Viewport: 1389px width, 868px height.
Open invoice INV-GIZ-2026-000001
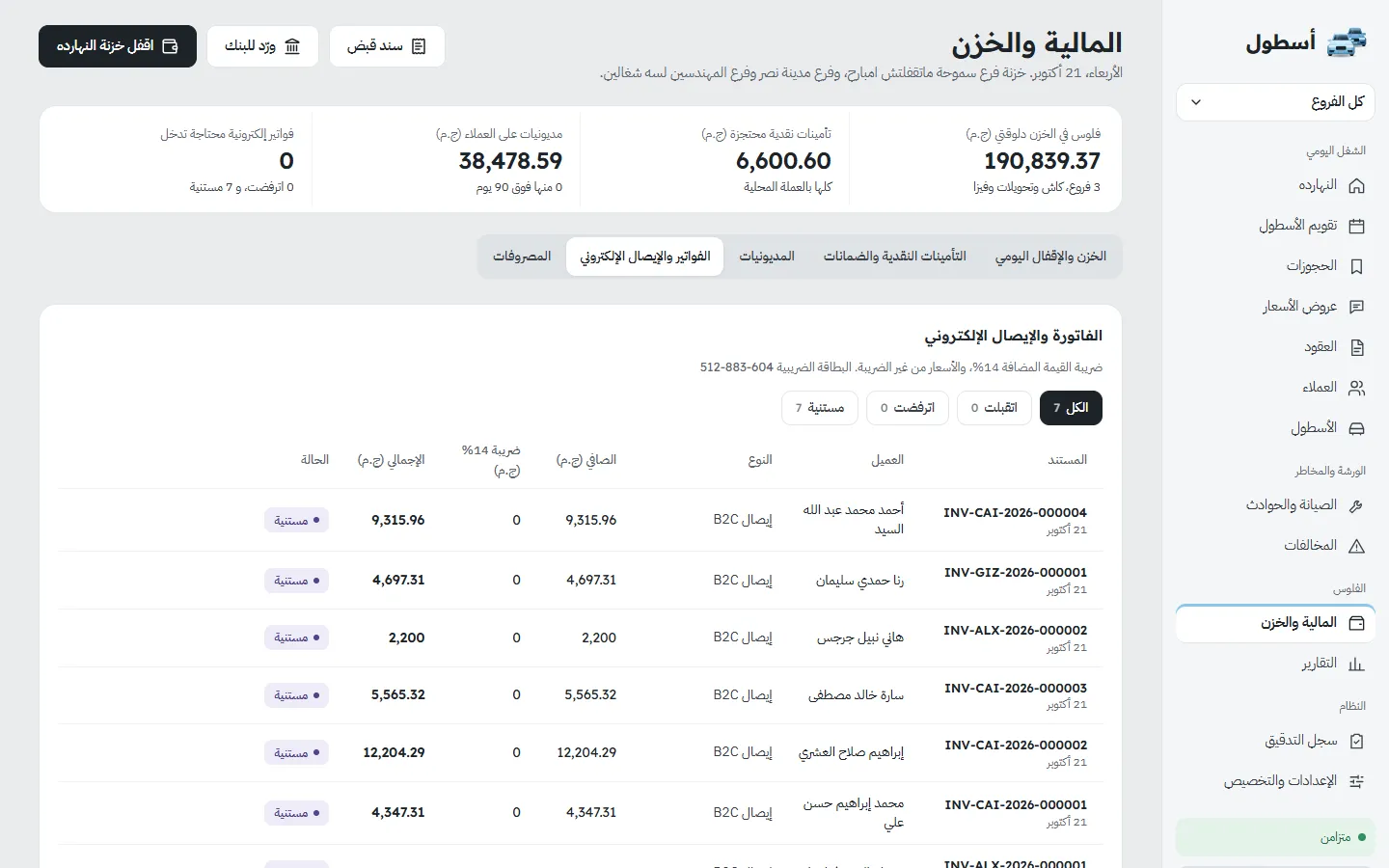click(x=1015, y=573)
